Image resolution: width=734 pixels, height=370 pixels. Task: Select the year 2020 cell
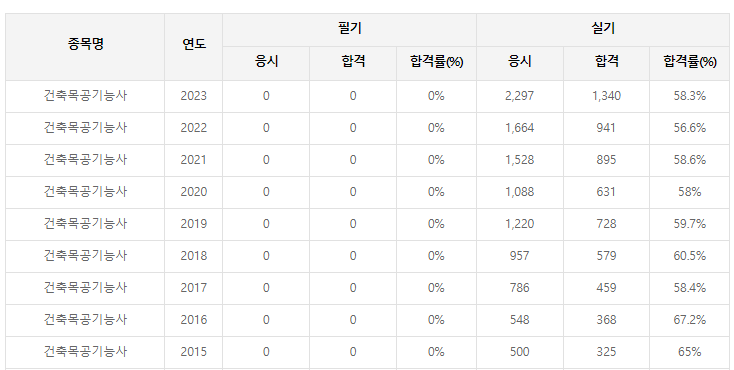pyautogui.click(x=194, y=192)
